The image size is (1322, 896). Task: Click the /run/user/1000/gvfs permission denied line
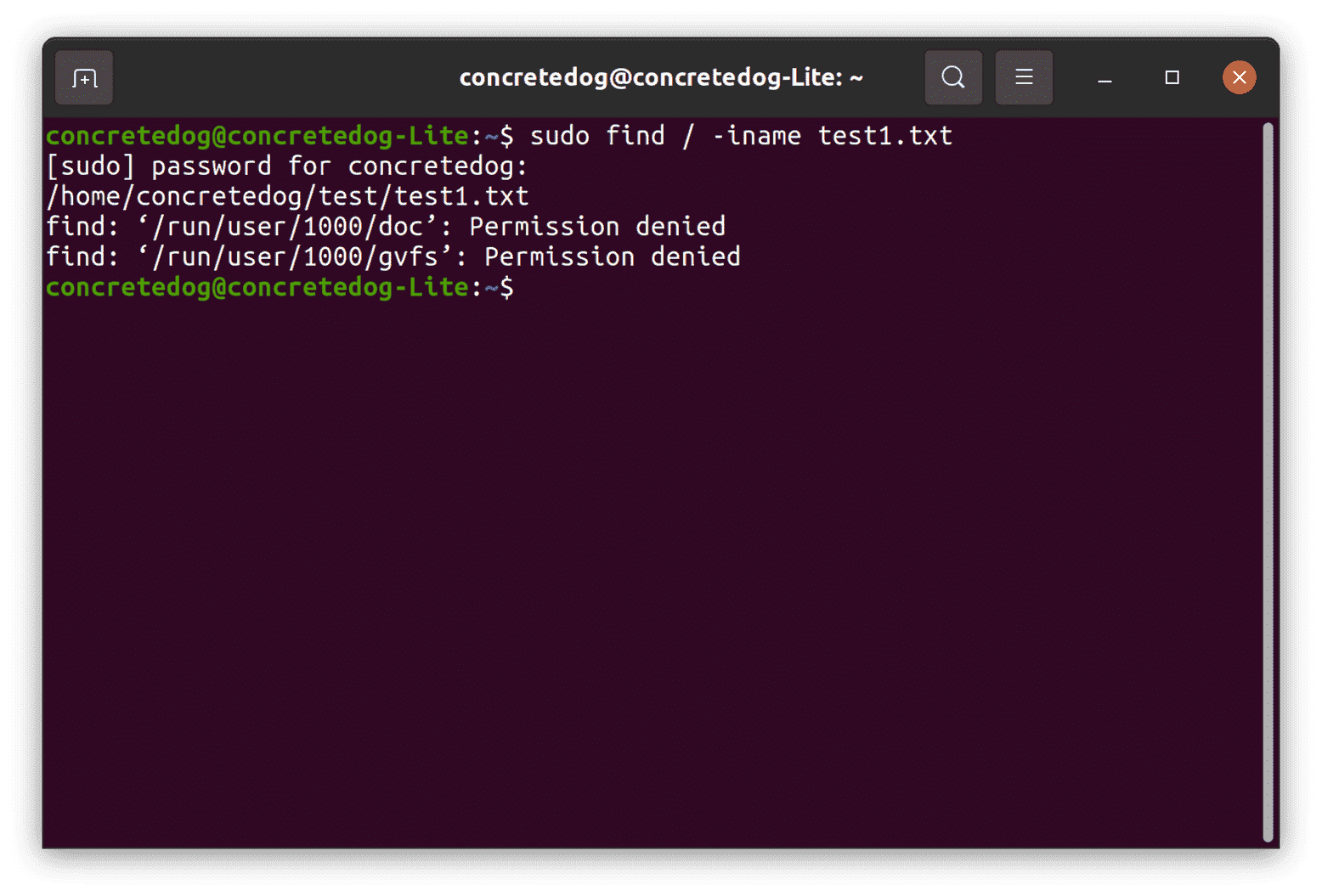[393, 257]
